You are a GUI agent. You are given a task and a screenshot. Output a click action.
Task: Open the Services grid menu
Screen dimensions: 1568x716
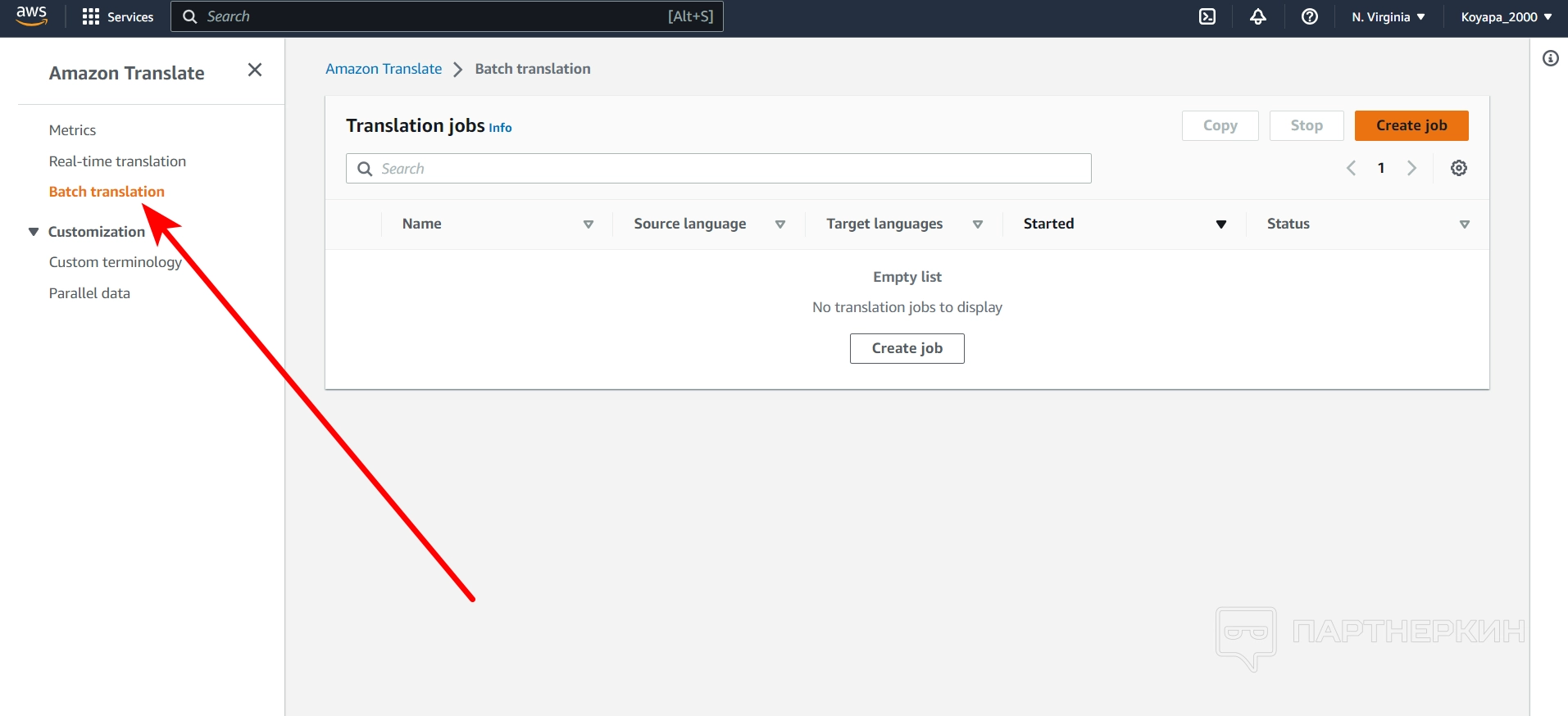(118, 16)
